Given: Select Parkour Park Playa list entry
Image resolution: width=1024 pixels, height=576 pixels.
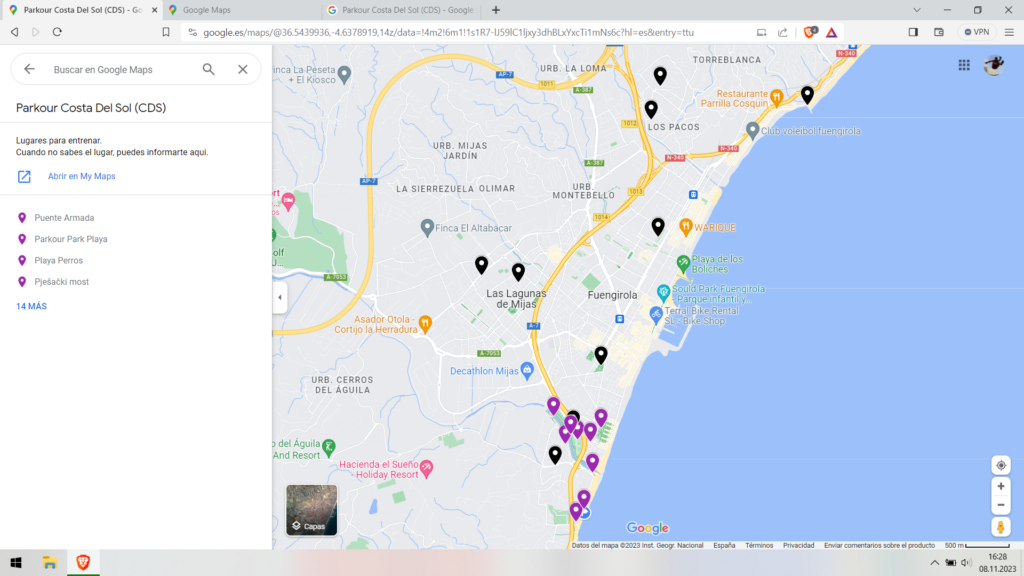Looking at the screenshot, I should coord(70,239).
